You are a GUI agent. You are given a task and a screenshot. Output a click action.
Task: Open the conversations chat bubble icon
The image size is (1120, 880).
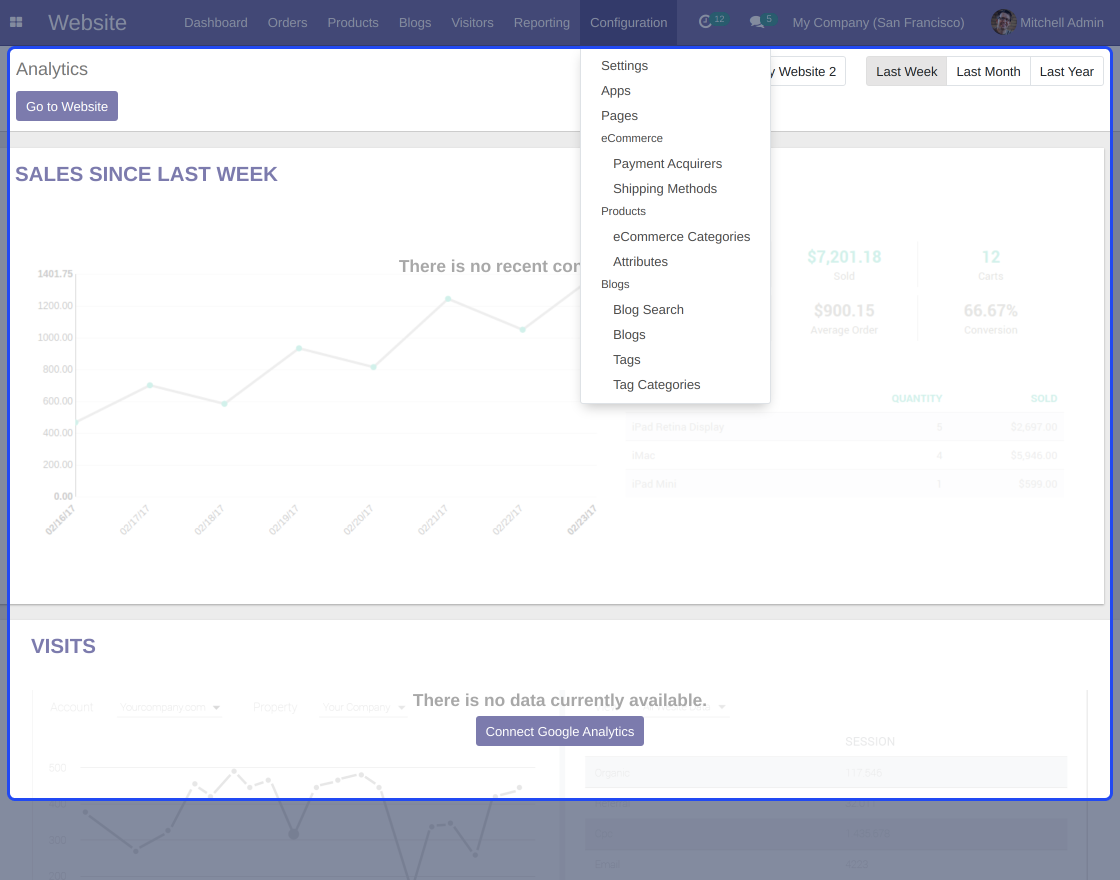coord(756,22)
